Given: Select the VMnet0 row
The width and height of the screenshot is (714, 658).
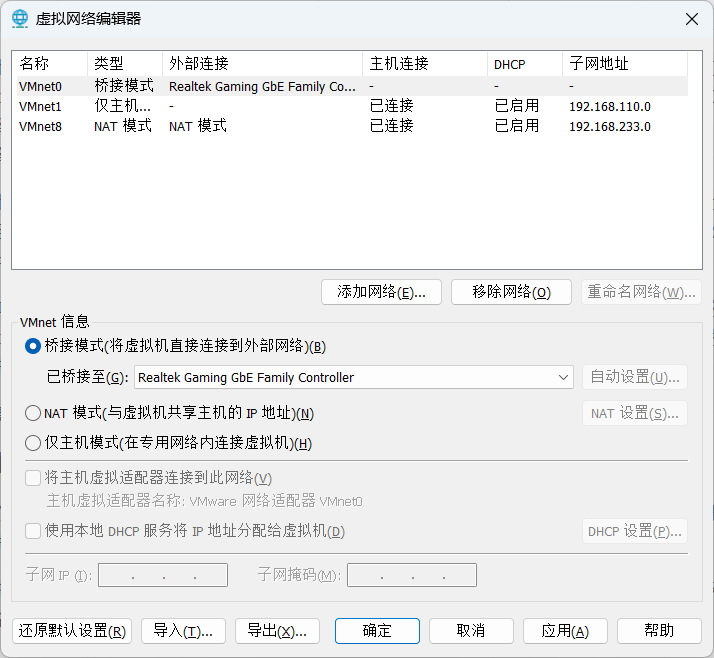Looking at the screenshot, I should coord(352,86).
